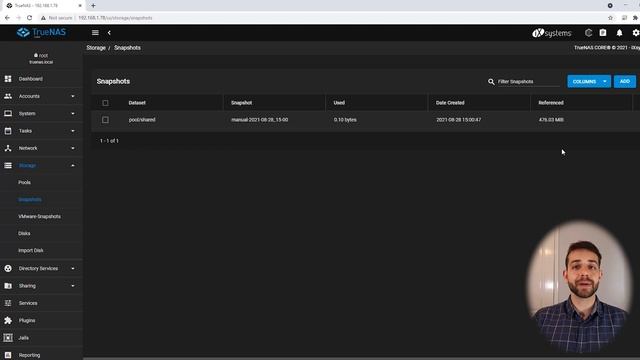Click the Jails icon in sidebar
Viewport: 640px width, 360px height.
point(8,338)
